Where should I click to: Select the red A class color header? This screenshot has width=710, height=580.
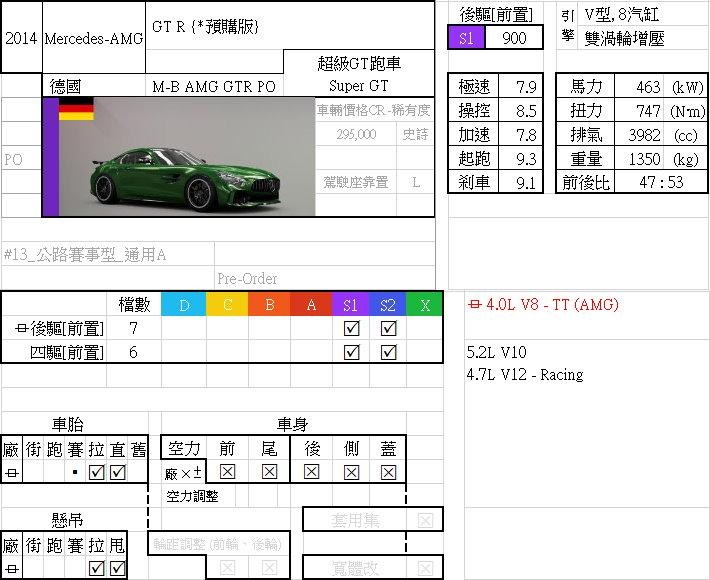point(312,305)
